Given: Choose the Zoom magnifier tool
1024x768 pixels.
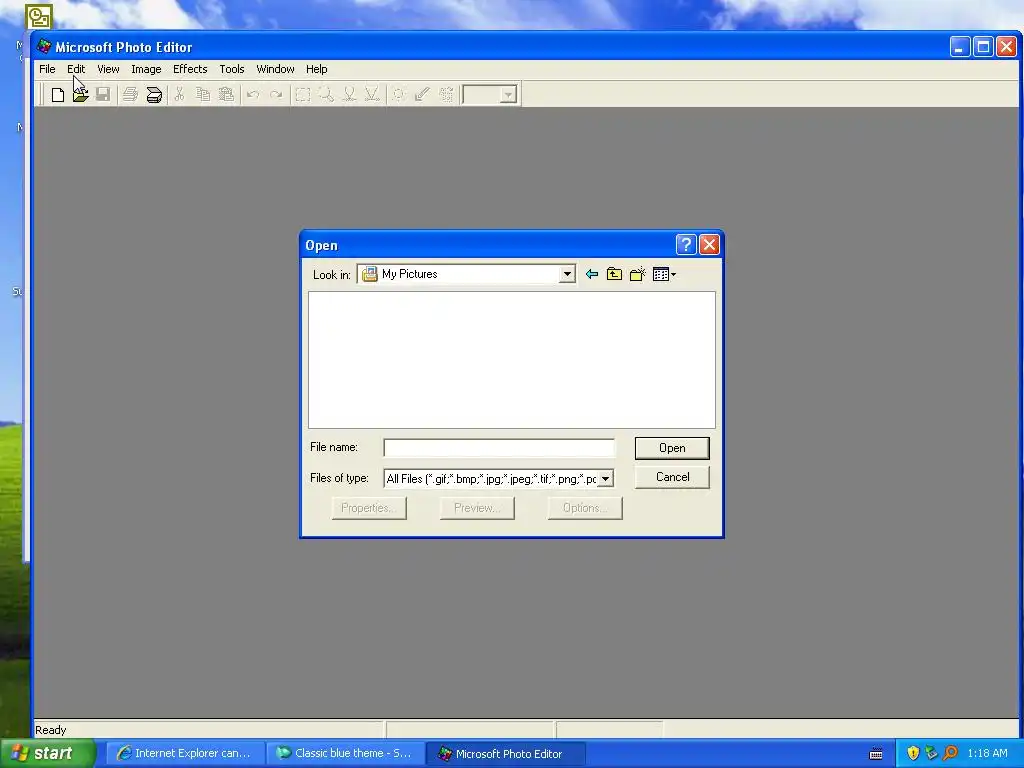Looking at the screenshot, I should [x=326, y=95].
